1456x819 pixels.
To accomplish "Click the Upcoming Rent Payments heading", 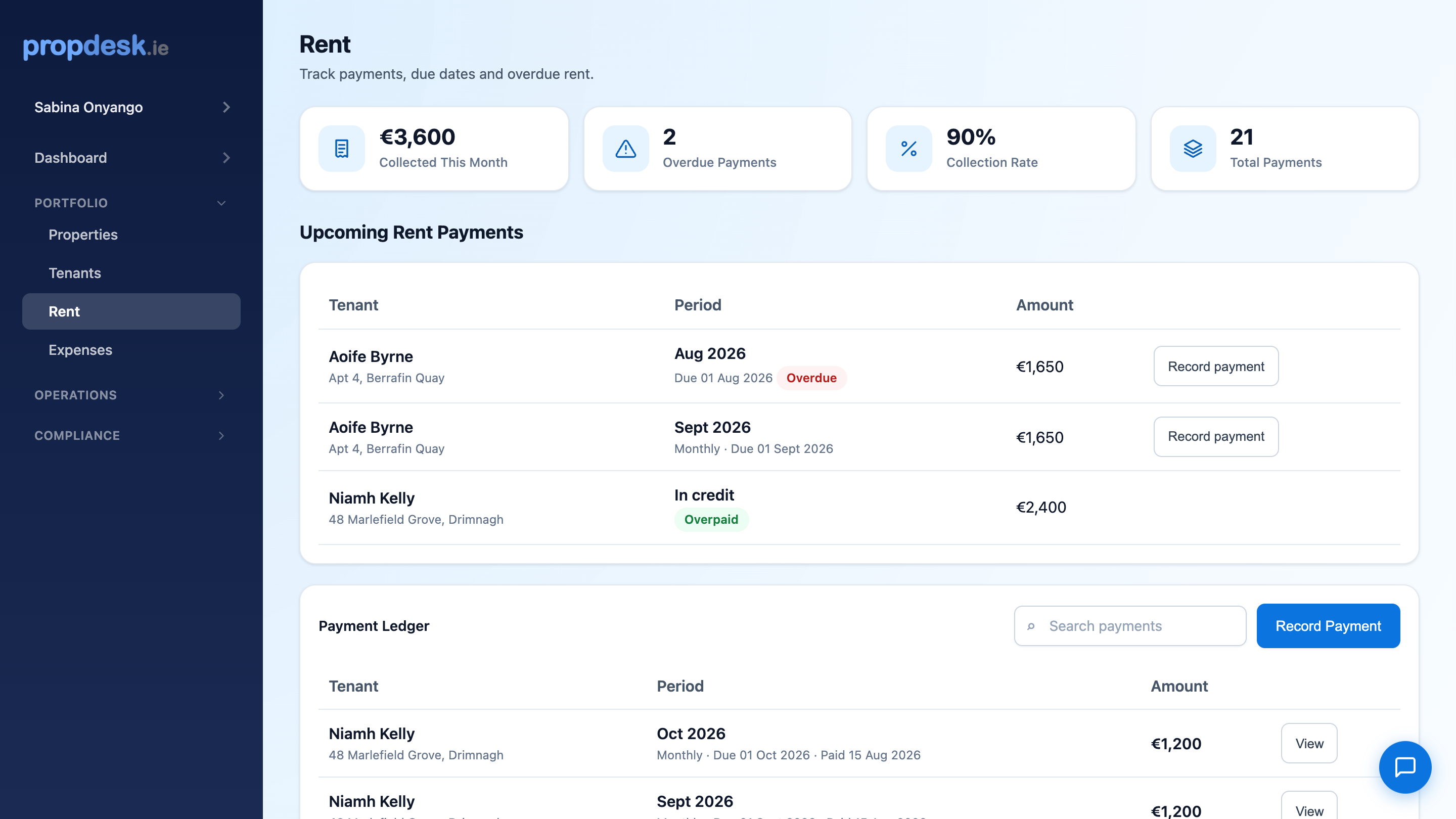I will point(411,233).
